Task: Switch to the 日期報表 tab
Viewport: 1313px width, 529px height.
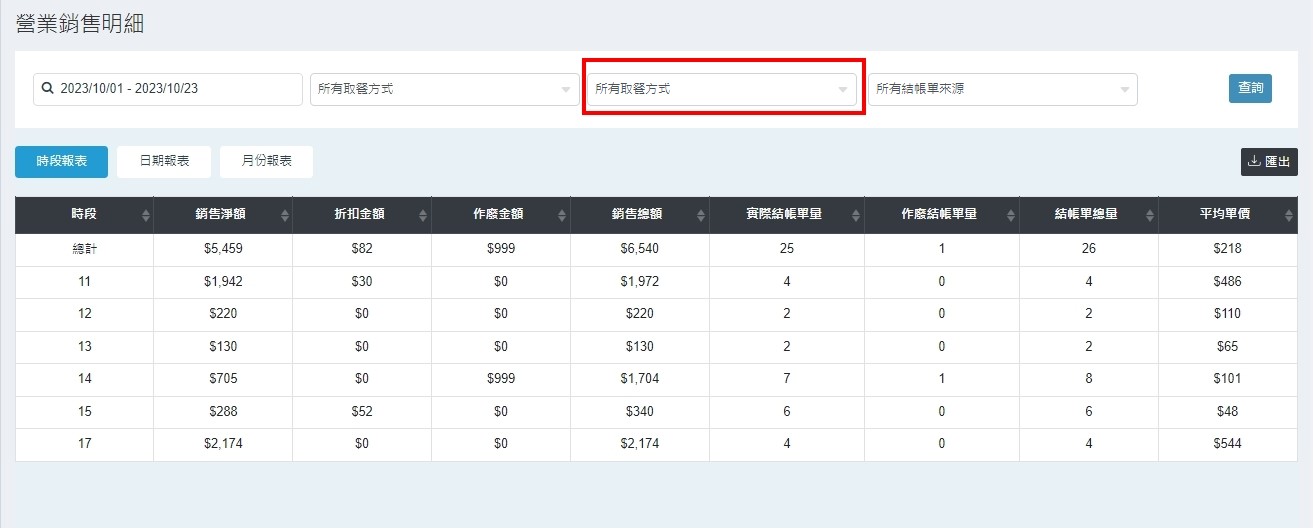Action: (x=164, y=162)
